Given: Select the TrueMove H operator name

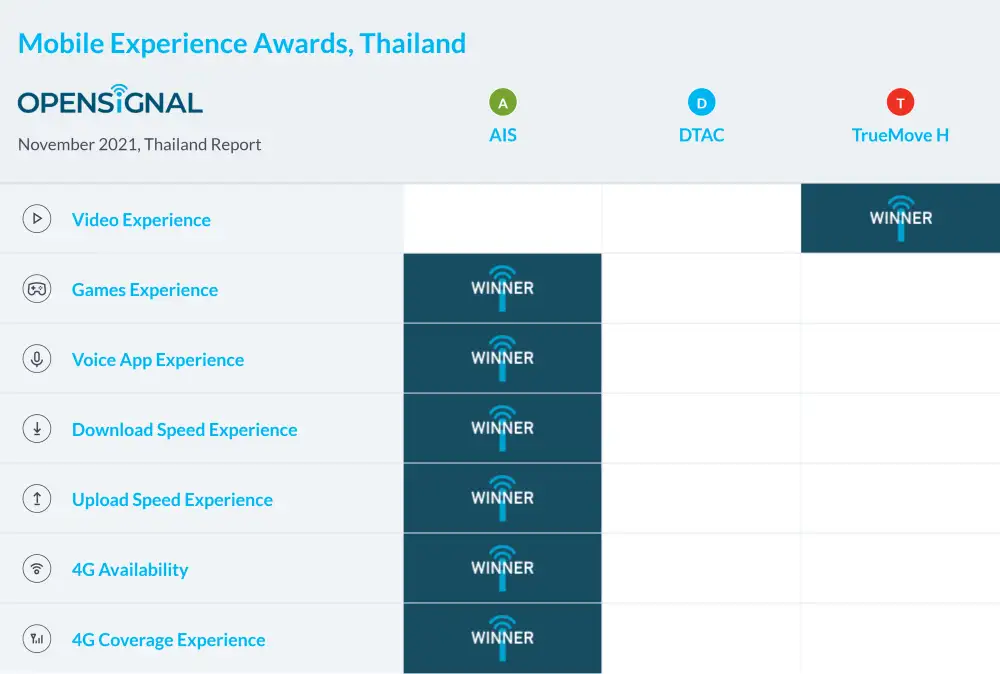Looking at the screenshot, I should [x=900, y=135].
